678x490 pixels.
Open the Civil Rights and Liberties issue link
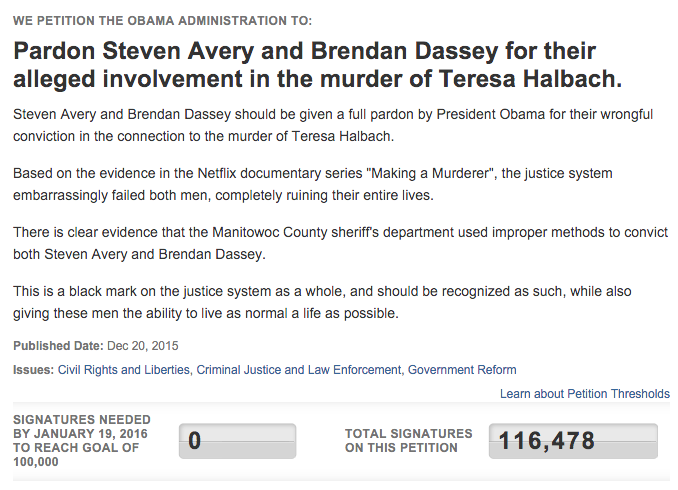click(x=124, y=370)
